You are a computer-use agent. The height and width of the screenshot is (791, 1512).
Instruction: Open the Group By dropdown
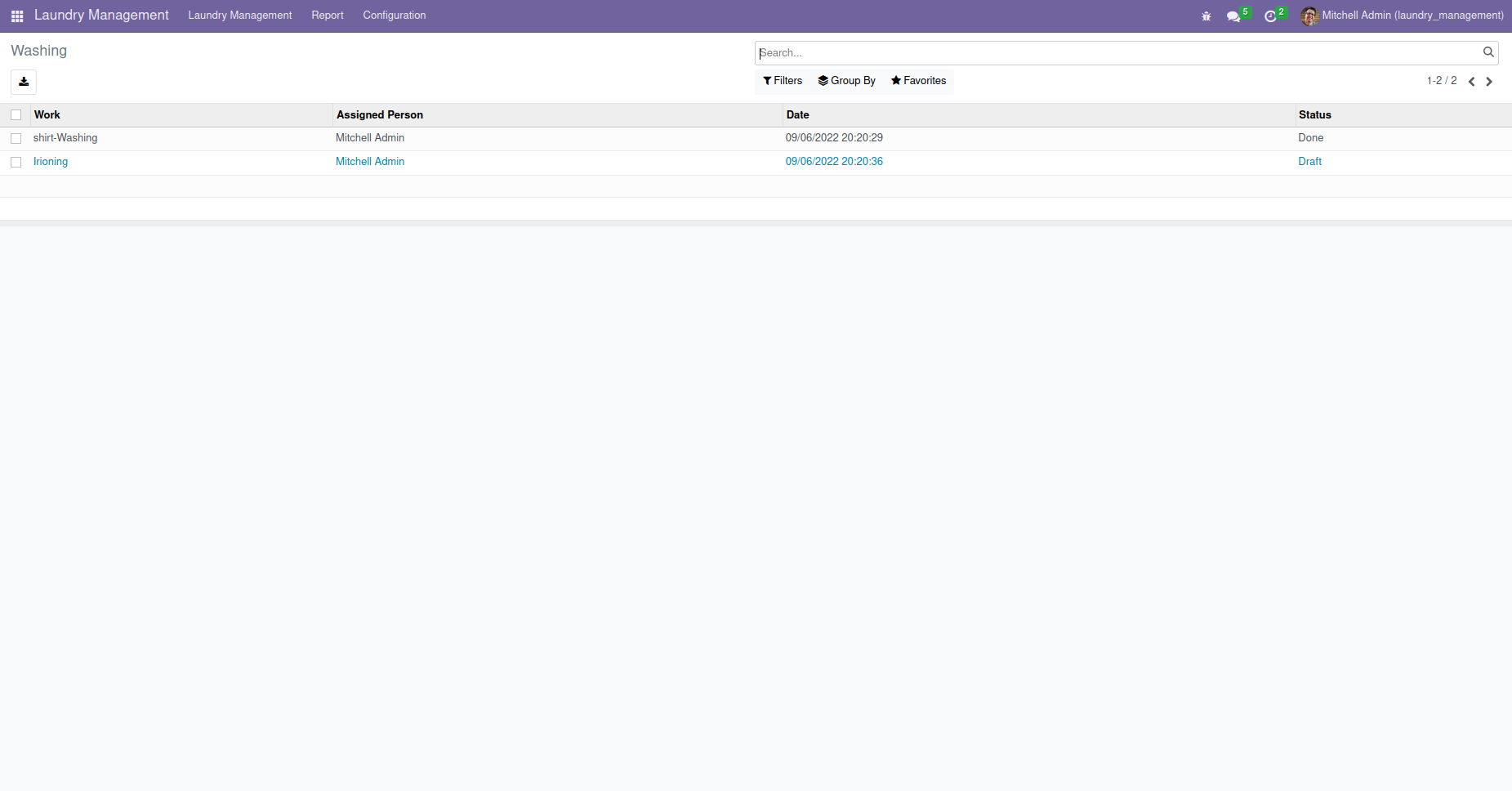click(846, 81)
